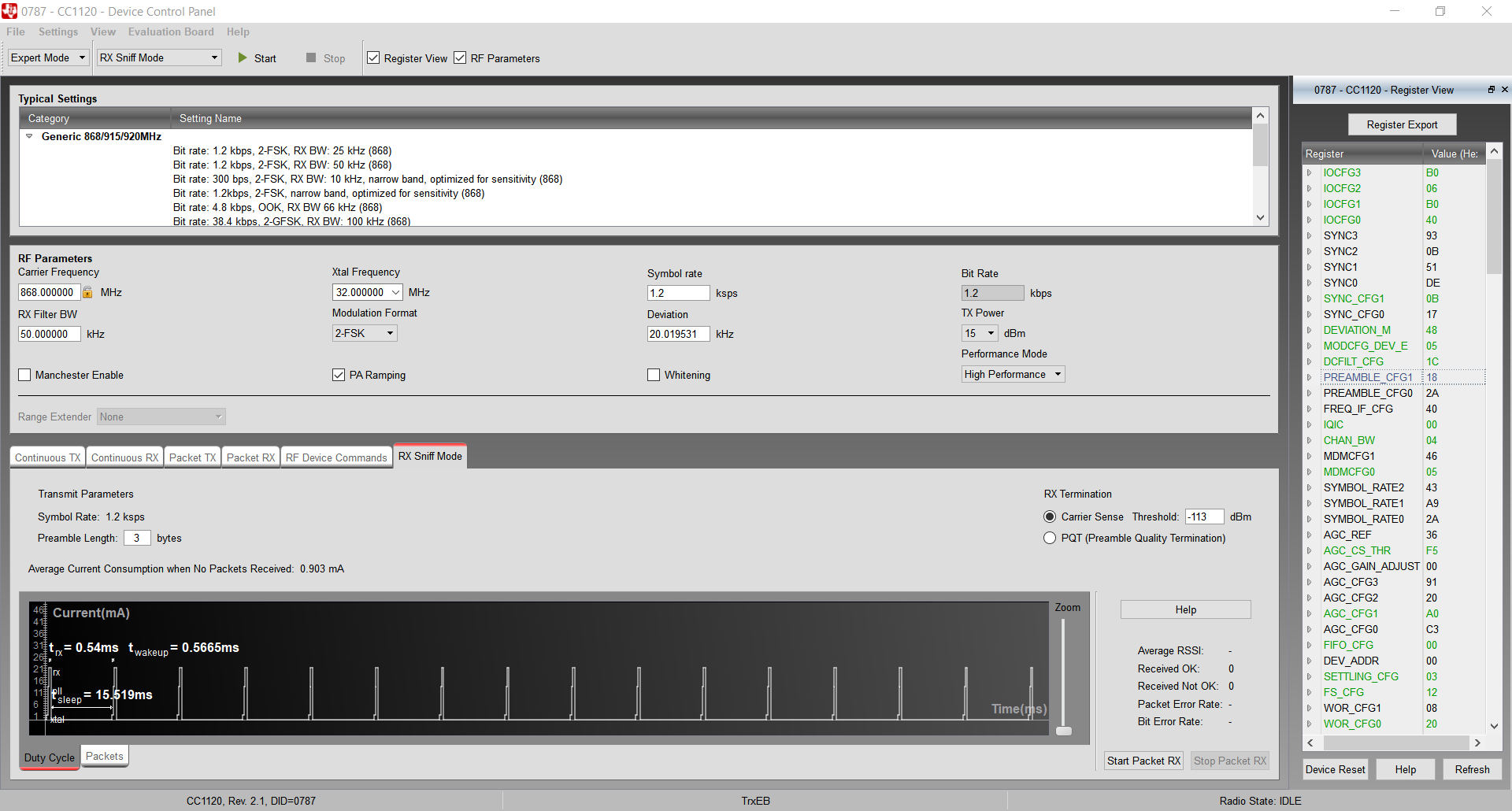The width and height of the screenshot is (1512, 811).
Task: Adjust the graph Zoom slider handle
Action: [1064, 731]
